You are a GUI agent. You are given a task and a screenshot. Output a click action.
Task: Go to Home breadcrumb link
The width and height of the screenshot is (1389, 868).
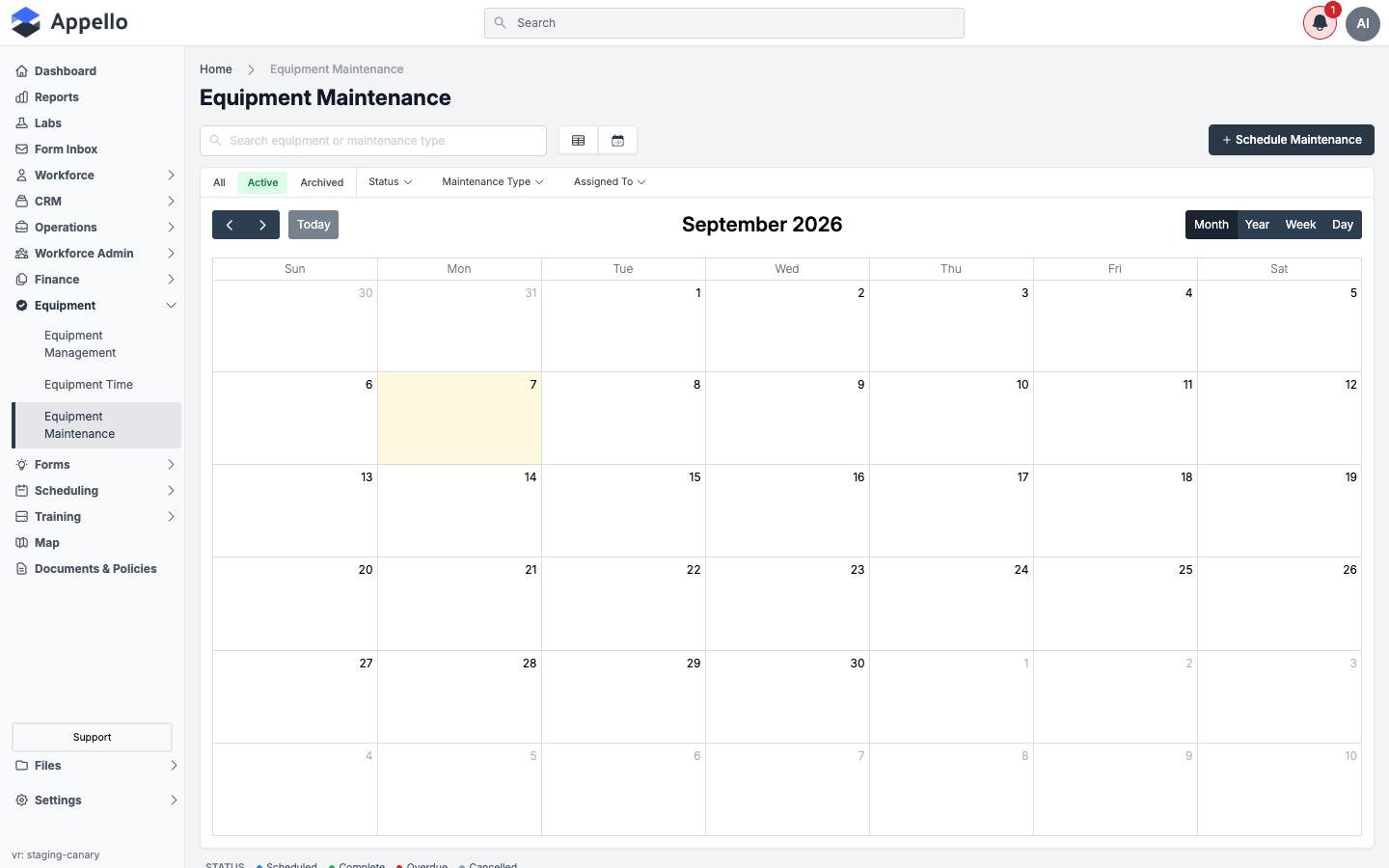click(216, 69)
